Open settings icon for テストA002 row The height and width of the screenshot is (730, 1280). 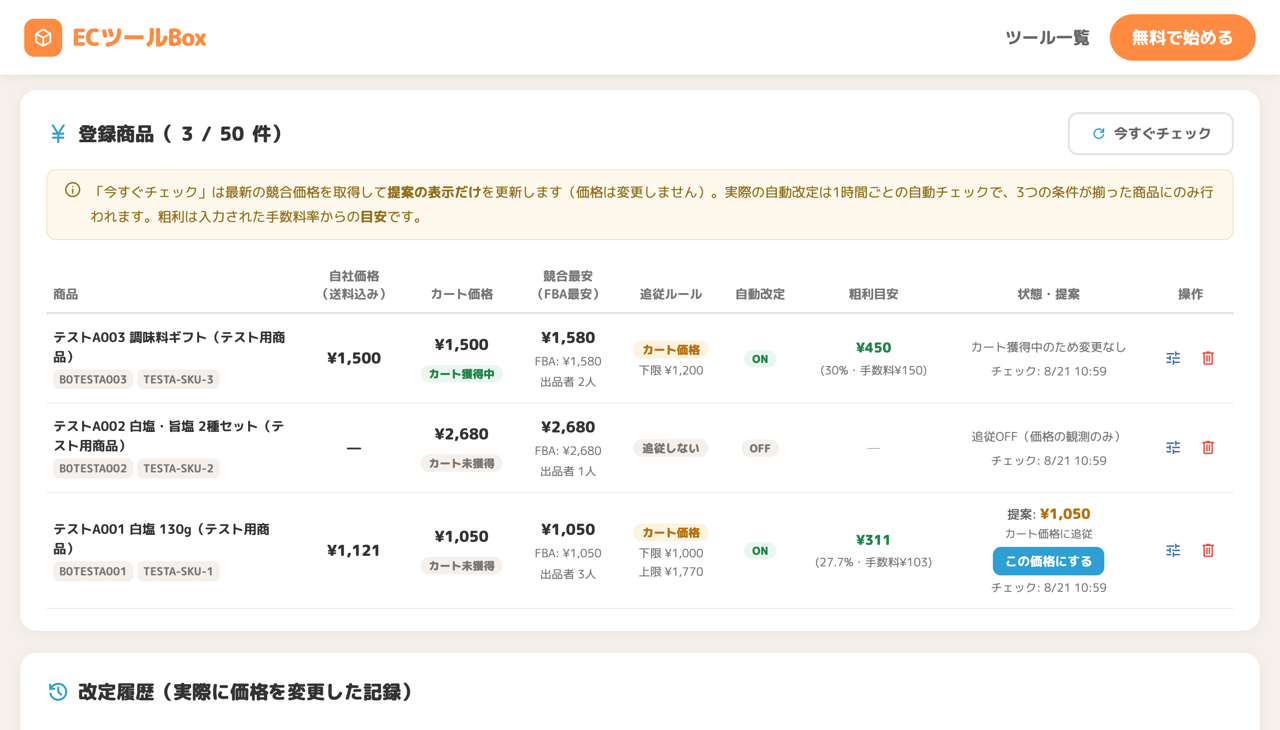click(x=1173, y=448)
